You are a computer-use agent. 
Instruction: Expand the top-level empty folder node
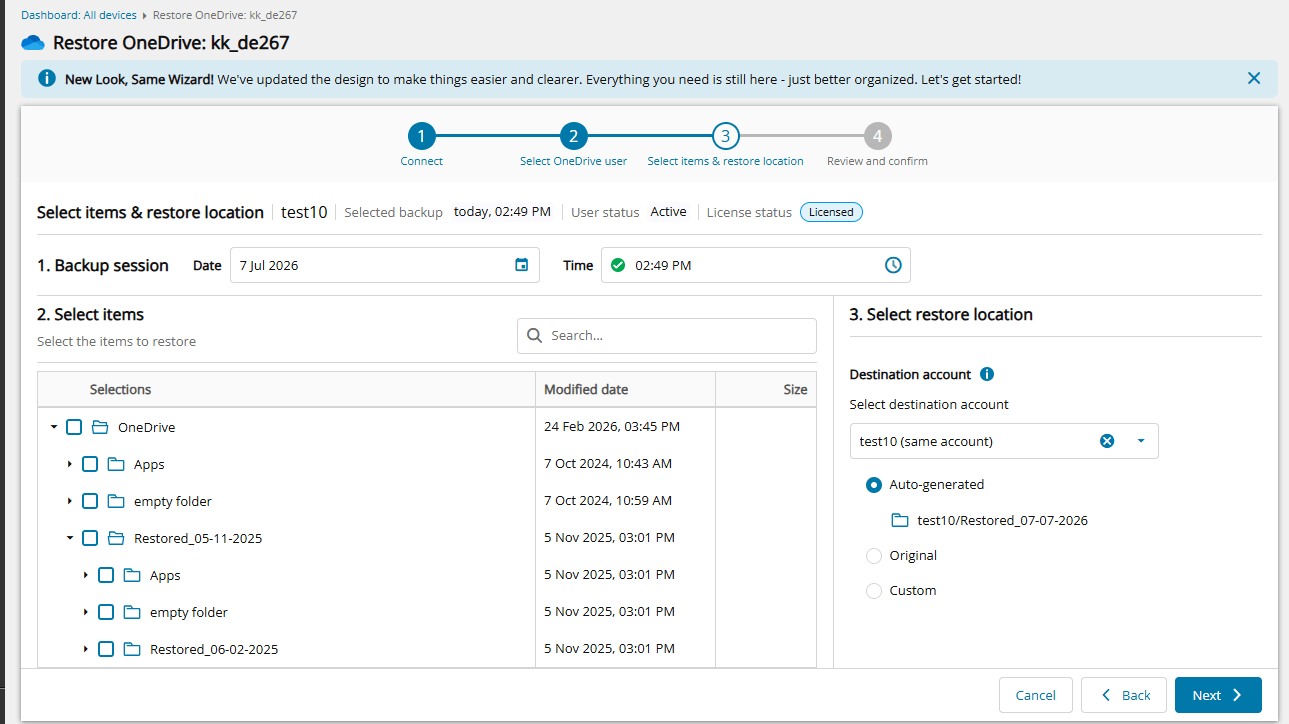[x=70, y=501]
